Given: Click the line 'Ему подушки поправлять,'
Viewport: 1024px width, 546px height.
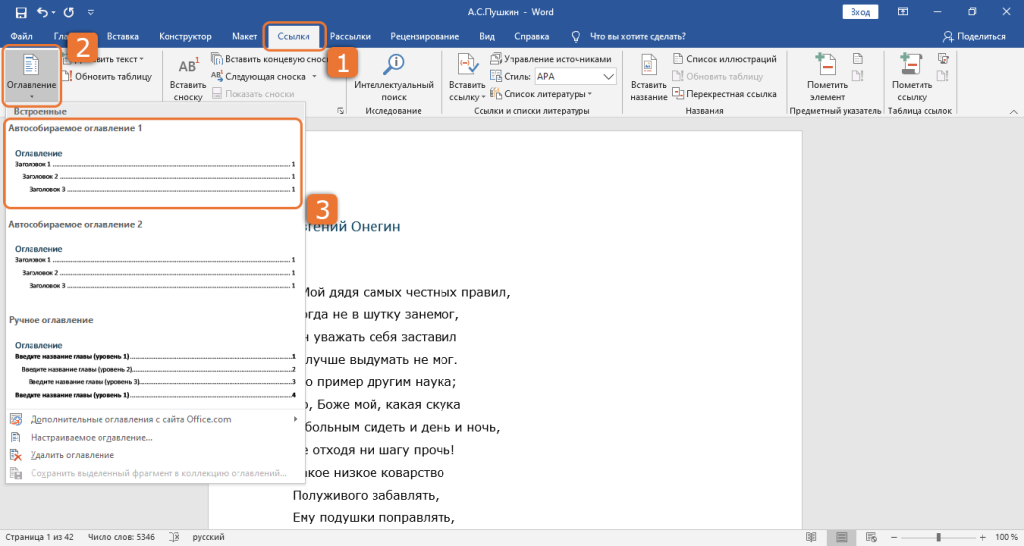Looking at the screenshot, I should point(374,518).
